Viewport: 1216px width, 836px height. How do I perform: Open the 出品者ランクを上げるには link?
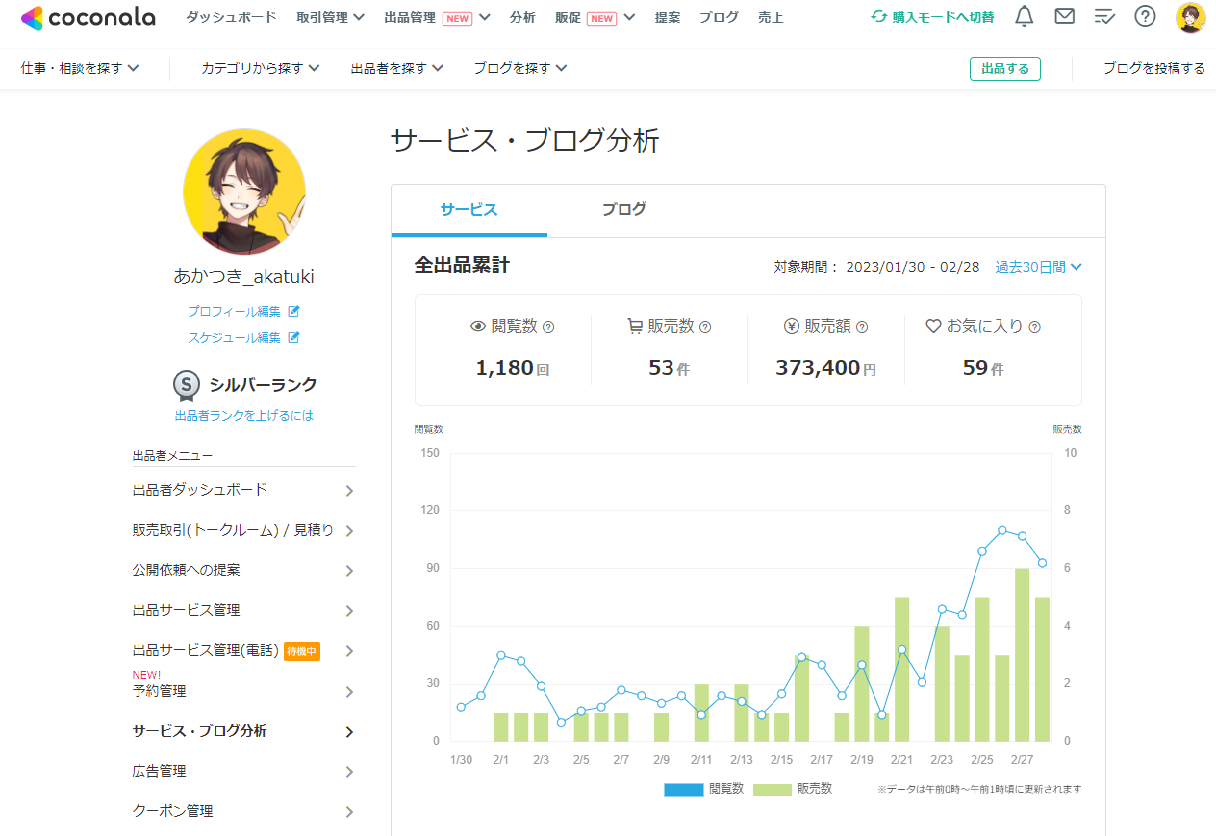pos(243,415)
